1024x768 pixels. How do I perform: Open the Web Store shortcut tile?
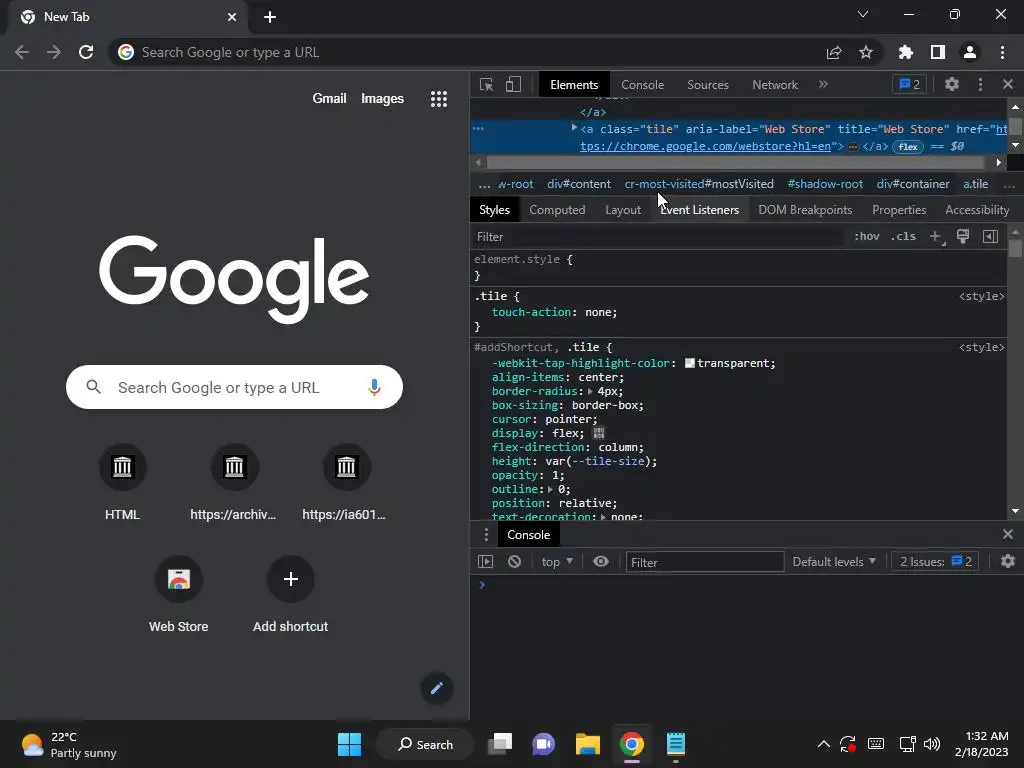click(178, 594)
